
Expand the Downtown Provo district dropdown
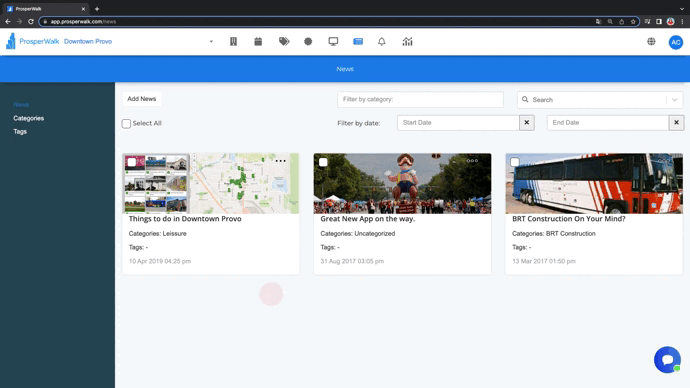pos(211,41)
